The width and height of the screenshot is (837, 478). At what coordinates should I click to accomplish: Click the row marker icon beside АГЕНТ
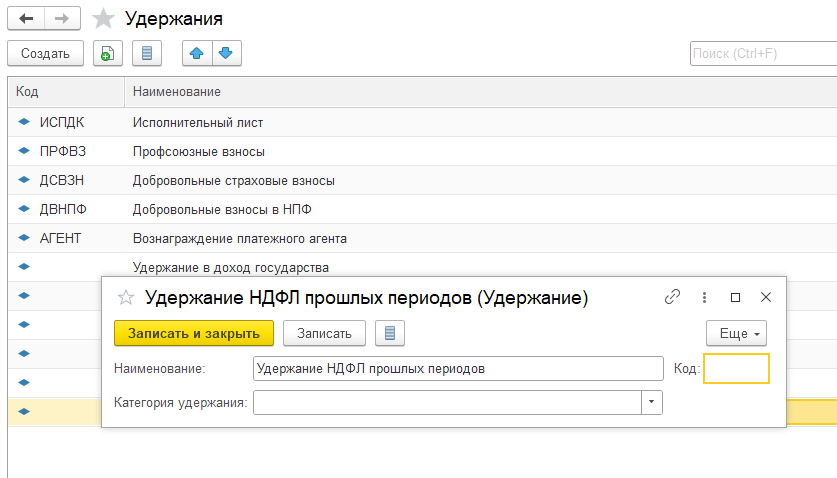point(24,237)
